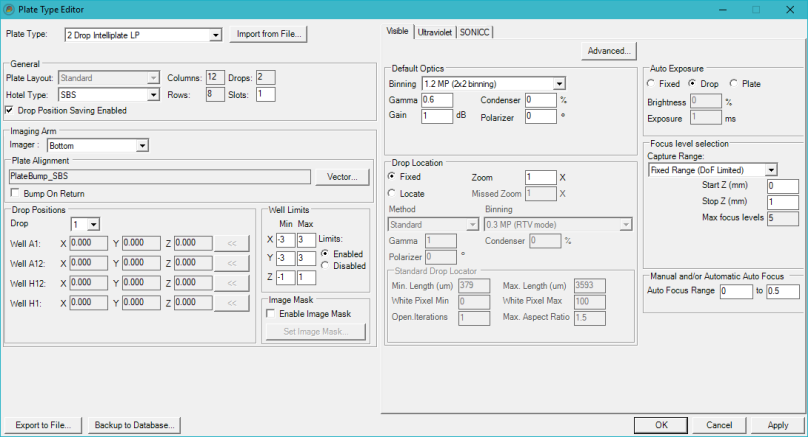Viewport: 808px width, 437px height.
Task: Click the Drops value field
Action: click(x=265, y=77)
